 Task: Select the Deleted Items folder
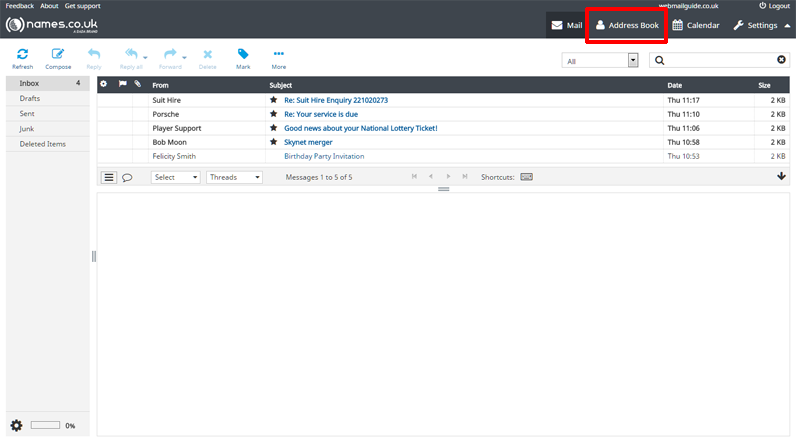pyautogui.click(x=48, y=144)
